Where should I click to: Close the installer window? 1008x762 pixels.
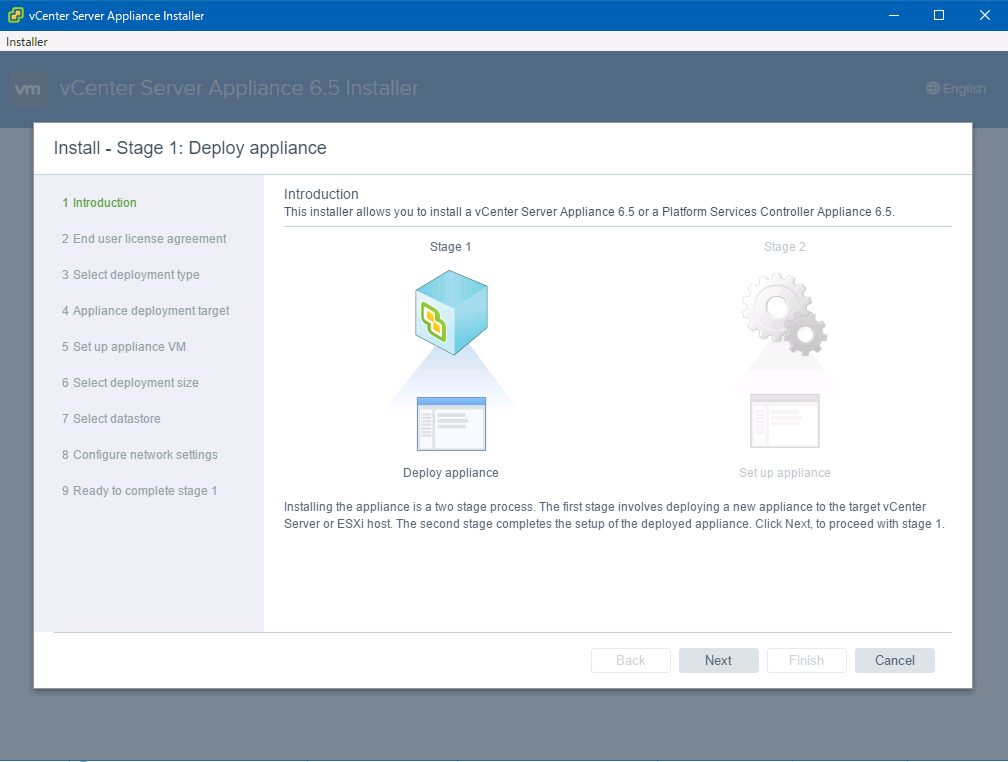[984, 15]
